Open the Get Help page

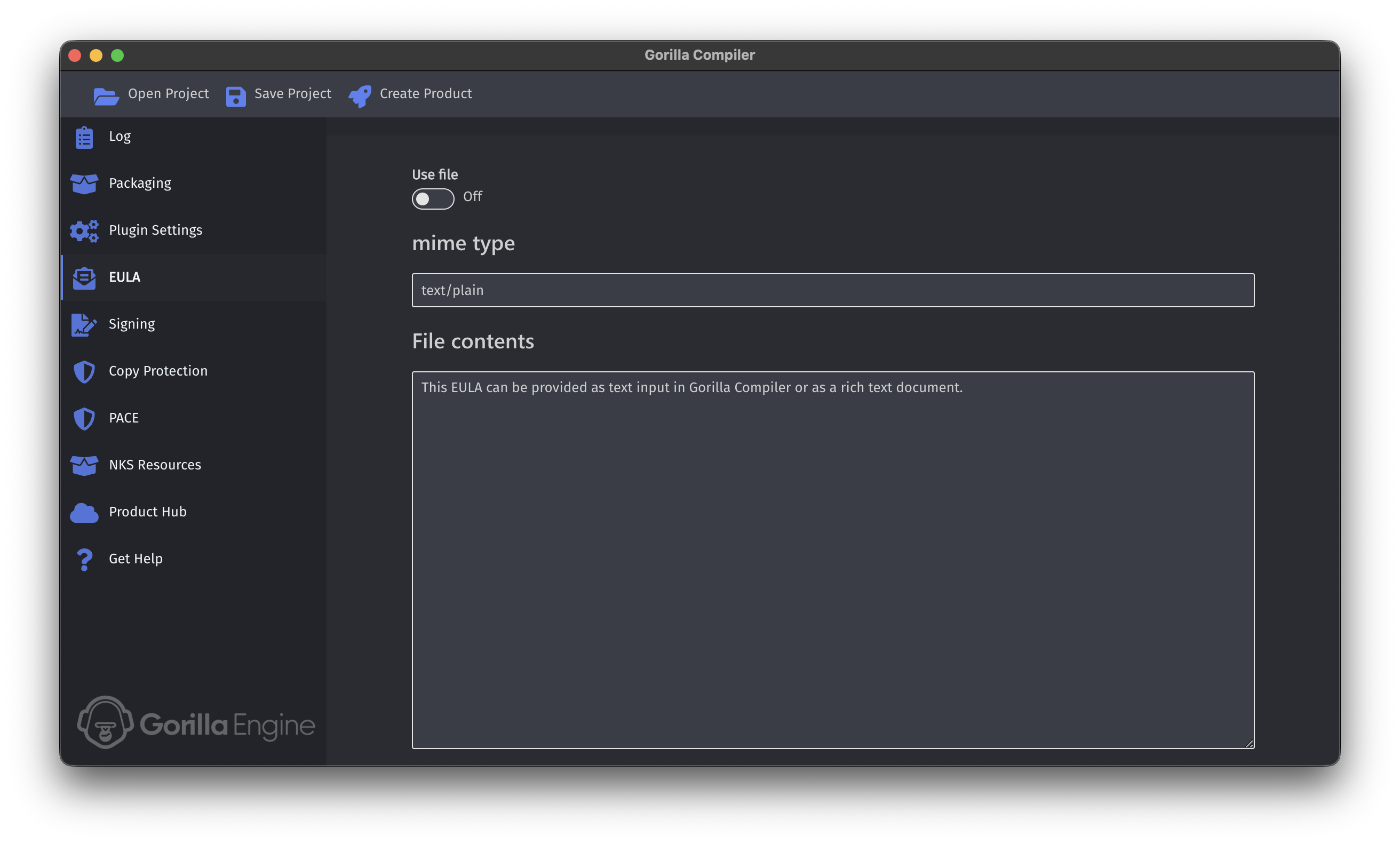(194, 559)
